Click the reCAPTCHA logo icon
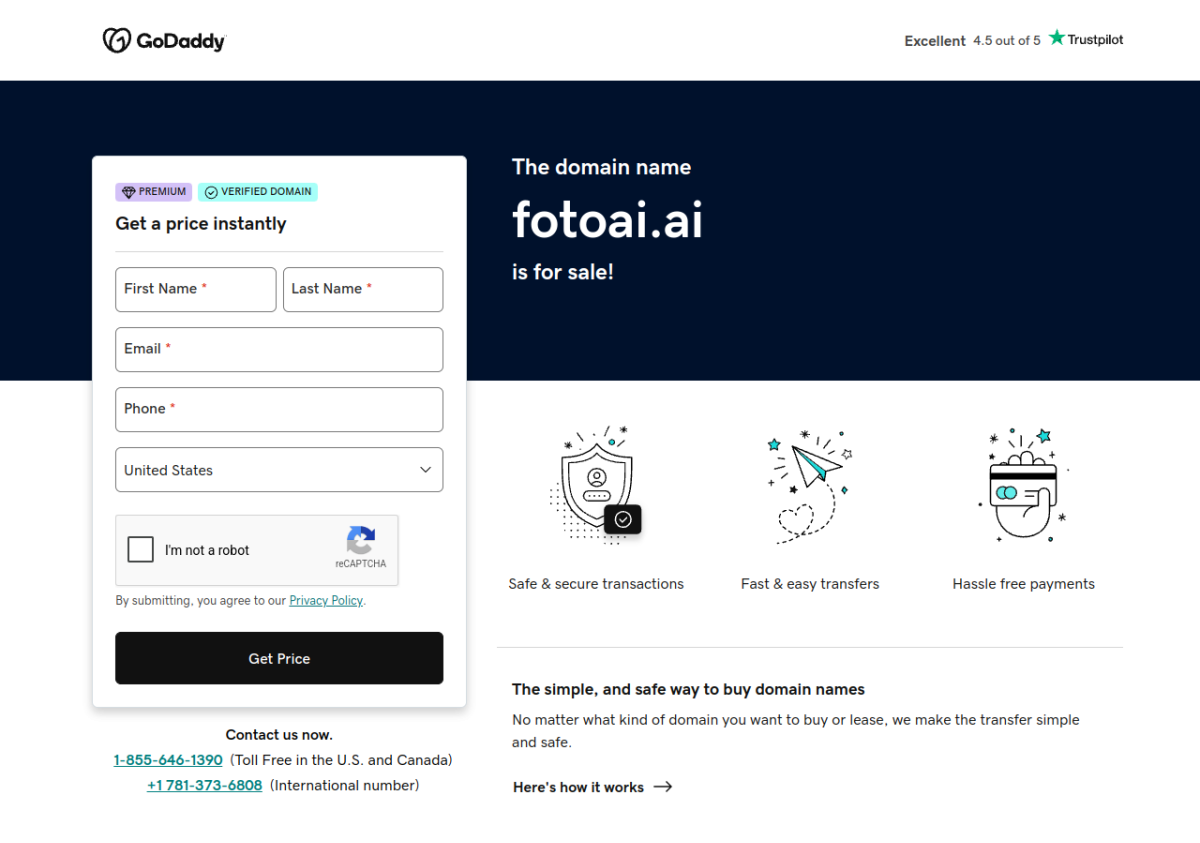This screenshot has width=1200, height=843. (x=360, y=540)
